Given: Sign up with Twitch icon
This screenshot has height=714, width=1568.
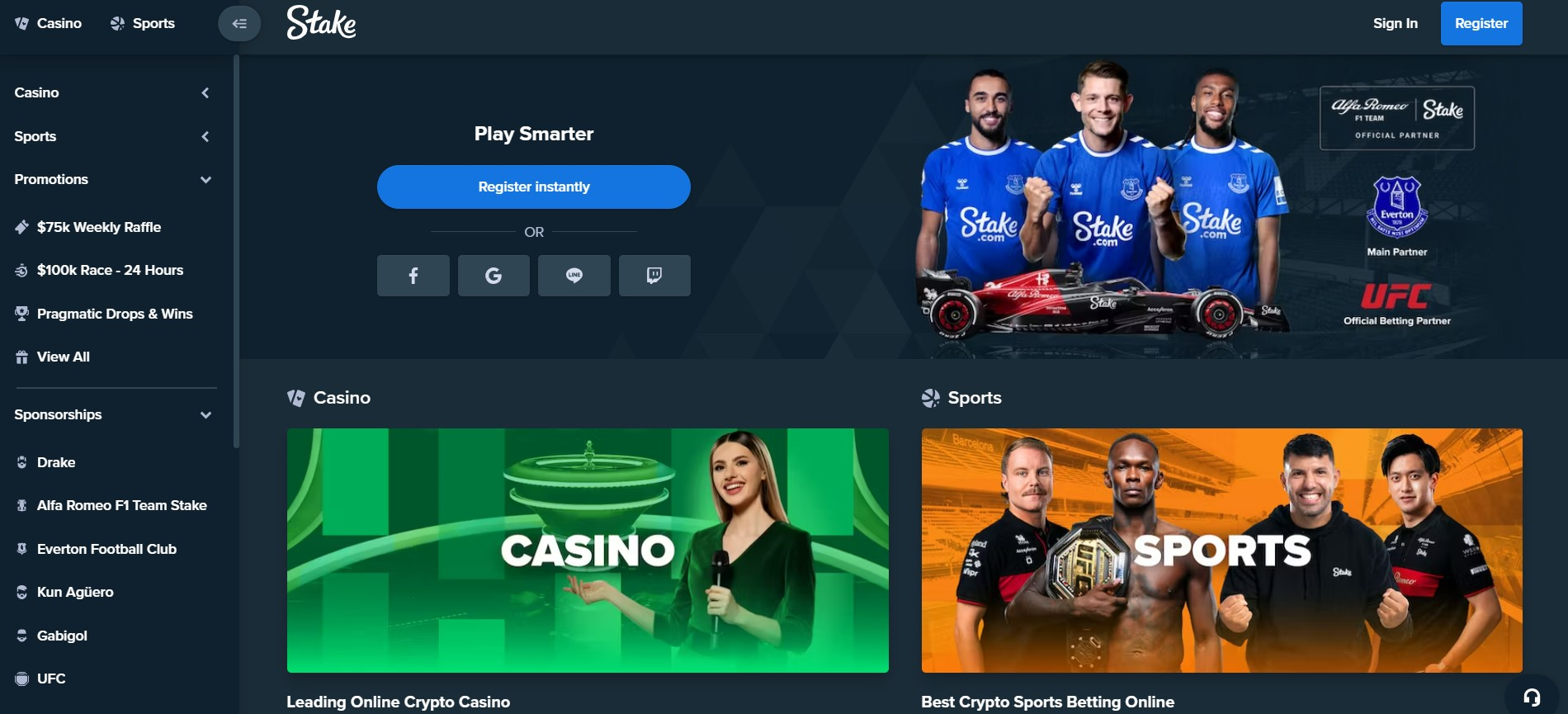Looking at the screenshot, I should tap(654, 275).
